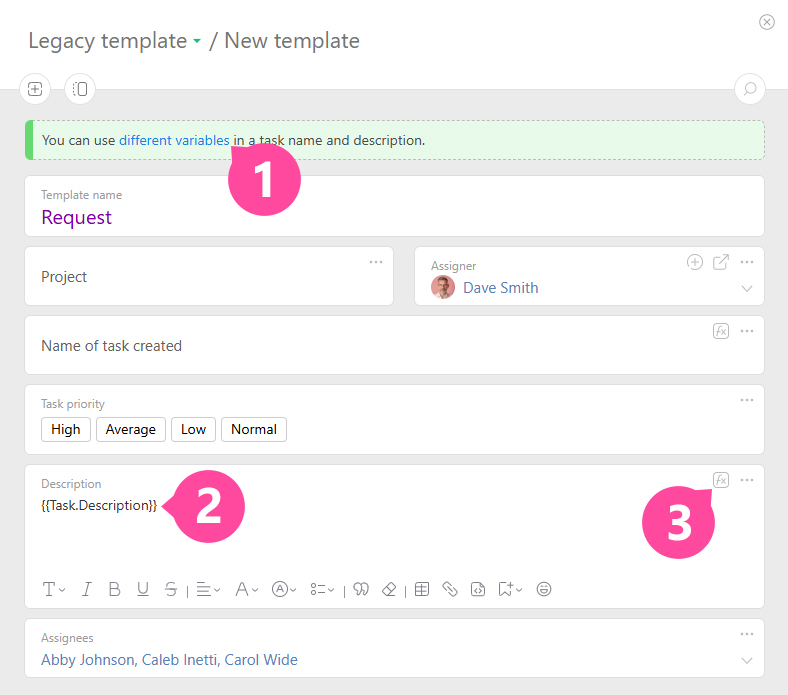Toggle bold formatting in the description toolbar
Viewport: 788px width, 695px height.
click(x=114, y=589)
